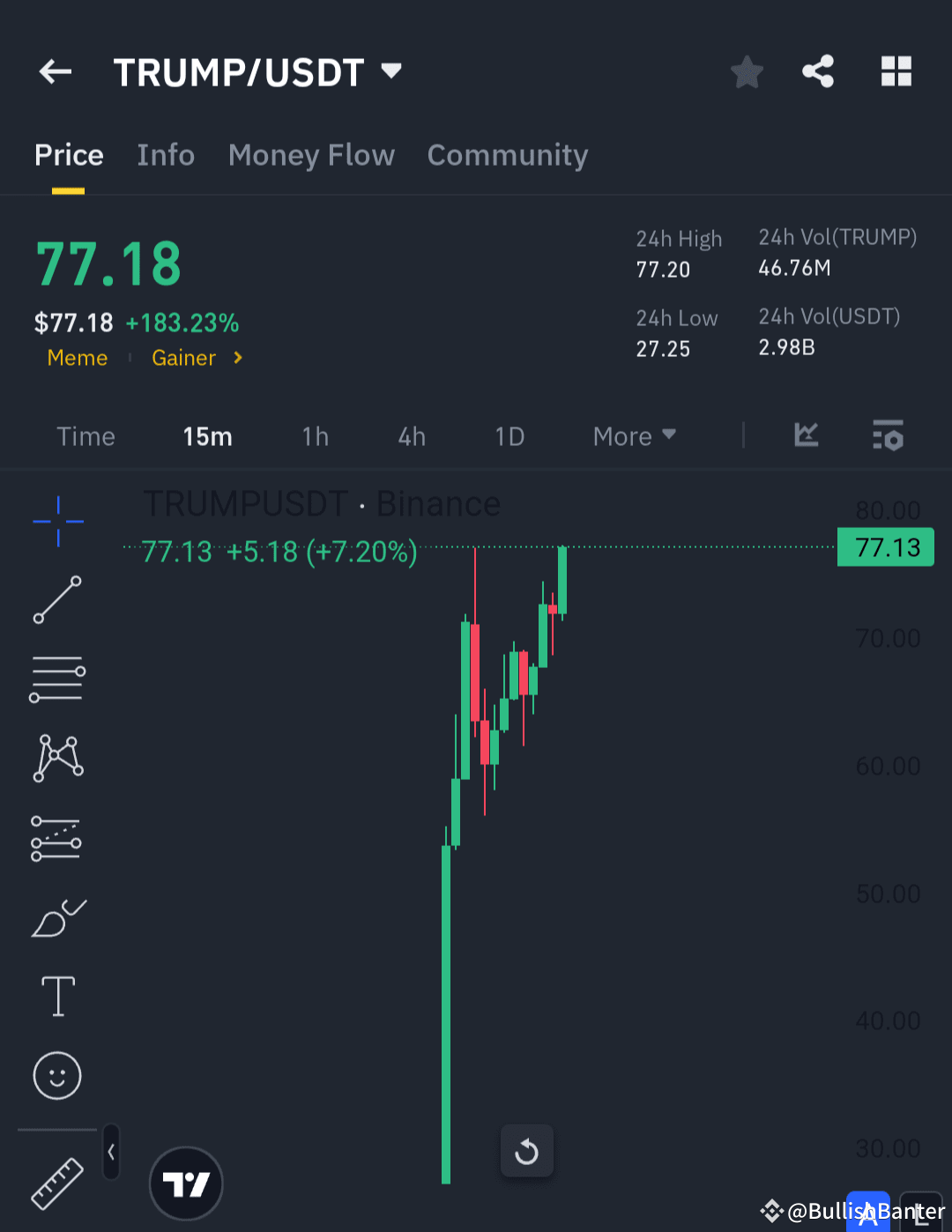Pick the brush drawing tool
Viewport: 952px width, 1232px height.
[x=56, y=917]
